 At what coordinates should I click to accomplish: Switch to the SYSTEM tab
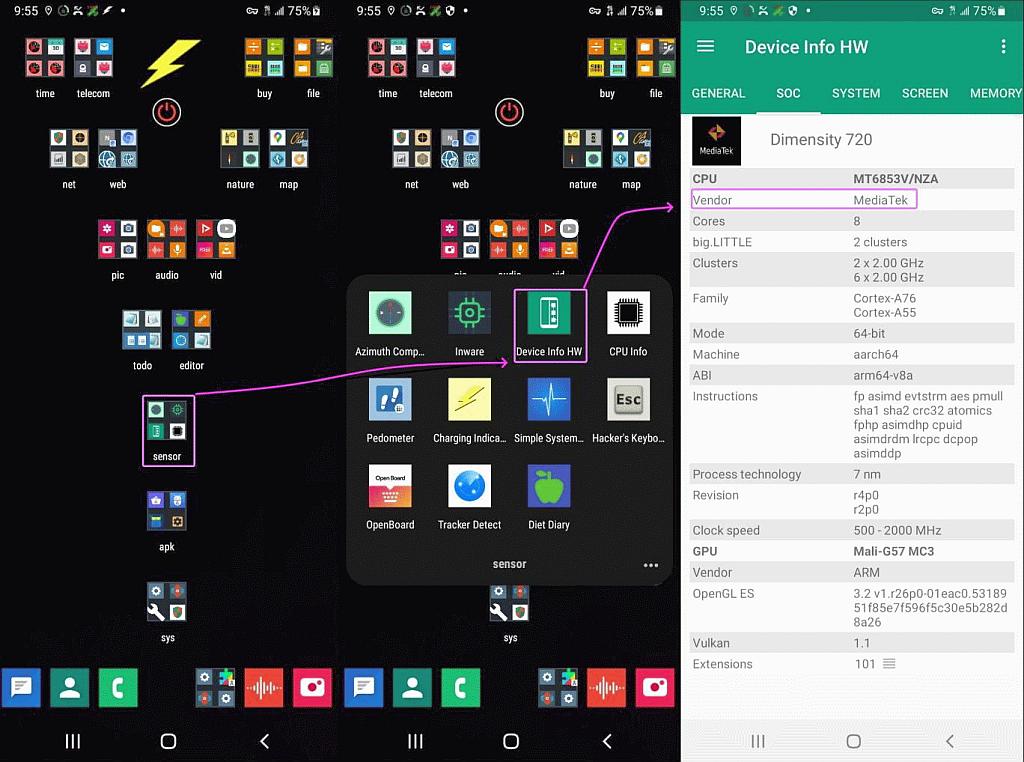coord(856,93)
